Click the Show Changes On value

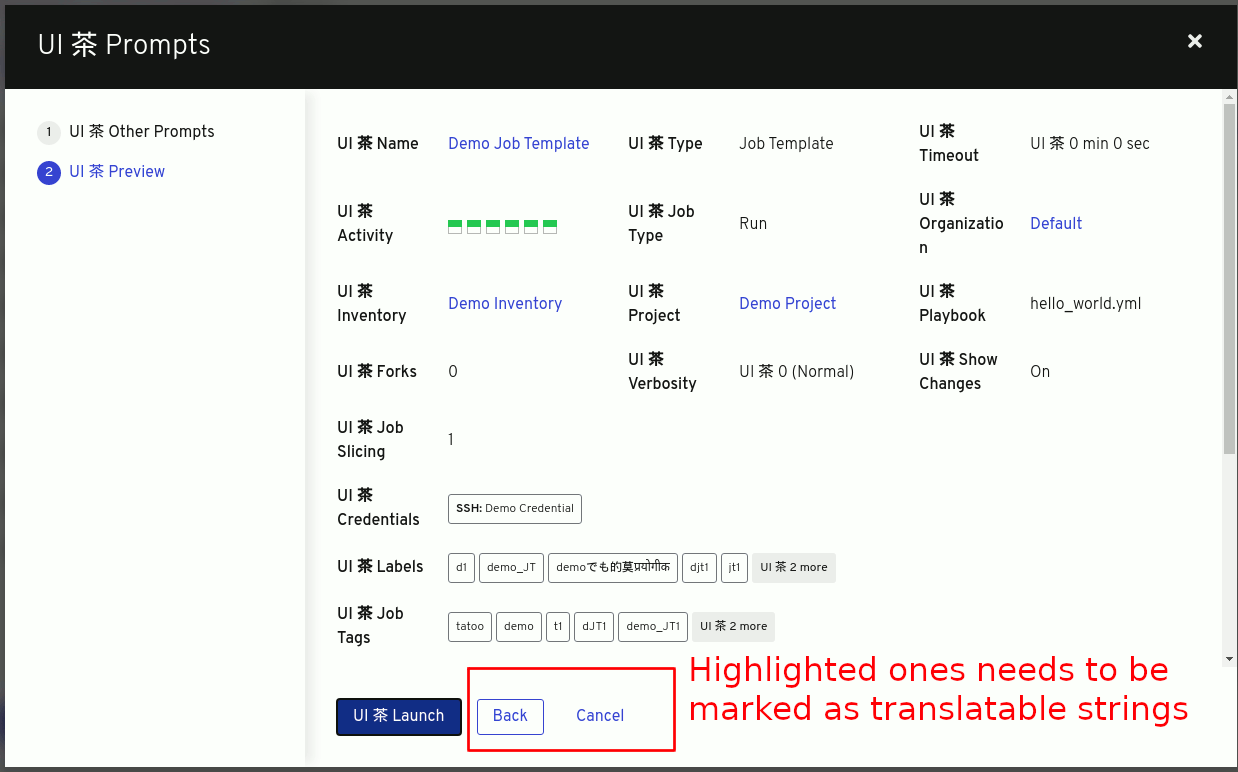(x=1040, y=371)
